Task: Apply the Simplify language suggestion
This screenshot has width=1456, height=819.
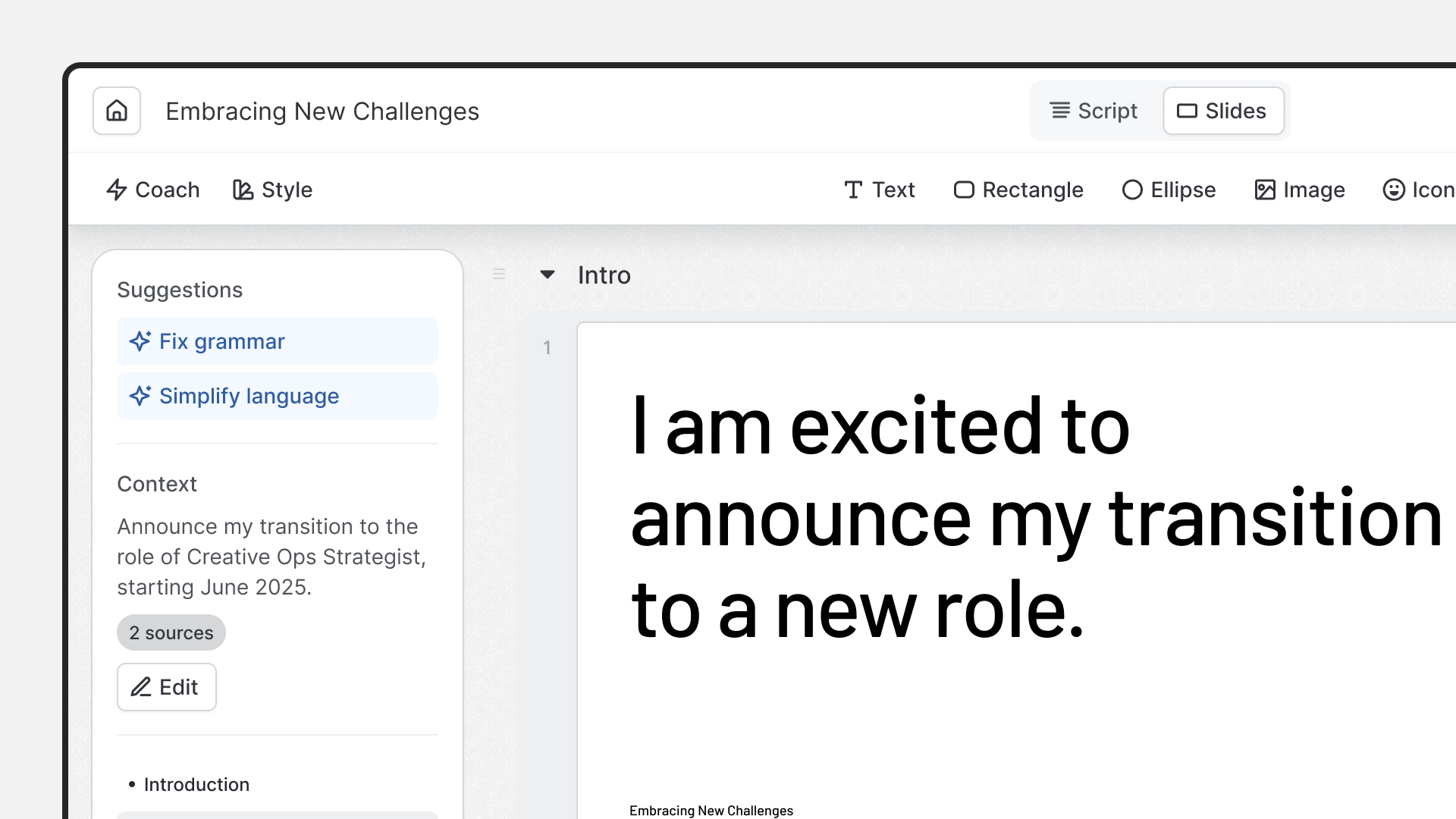Action: click(x=278, y=396)
